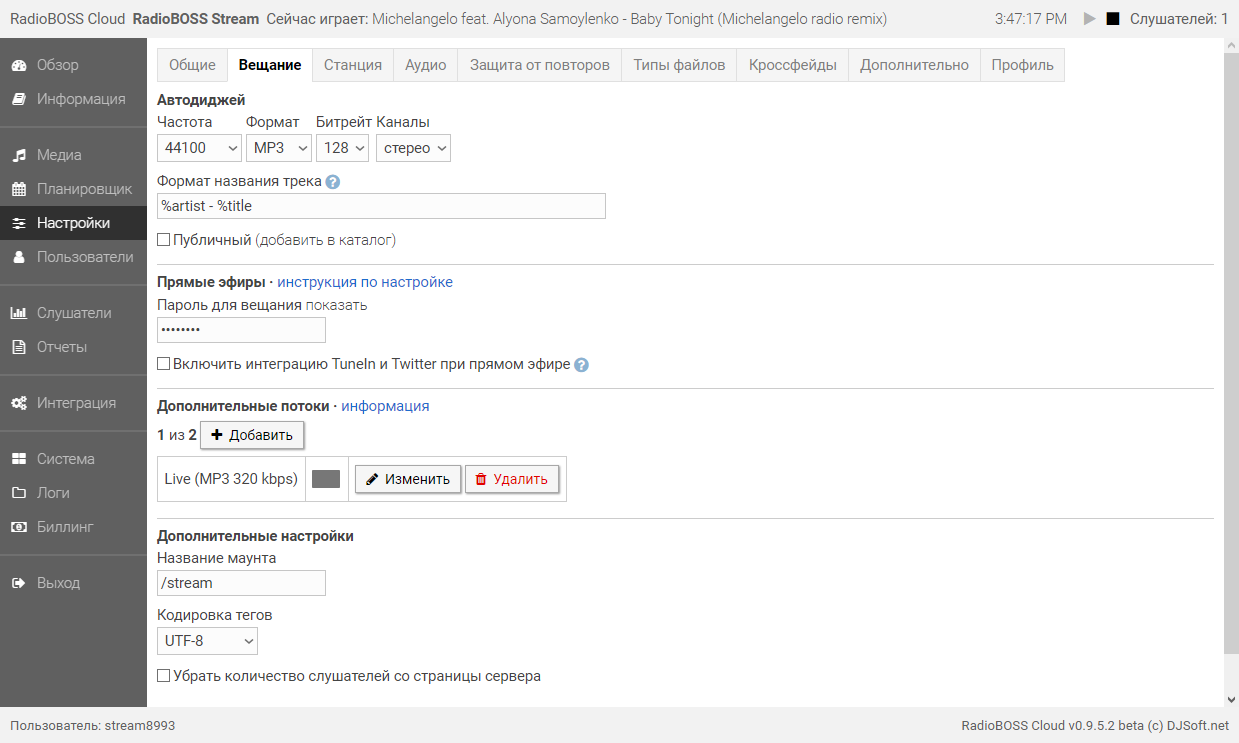This screenshot has width=1239, height=743.
Task: Open the инструкция по настройке link
Action: pos(365,282)
